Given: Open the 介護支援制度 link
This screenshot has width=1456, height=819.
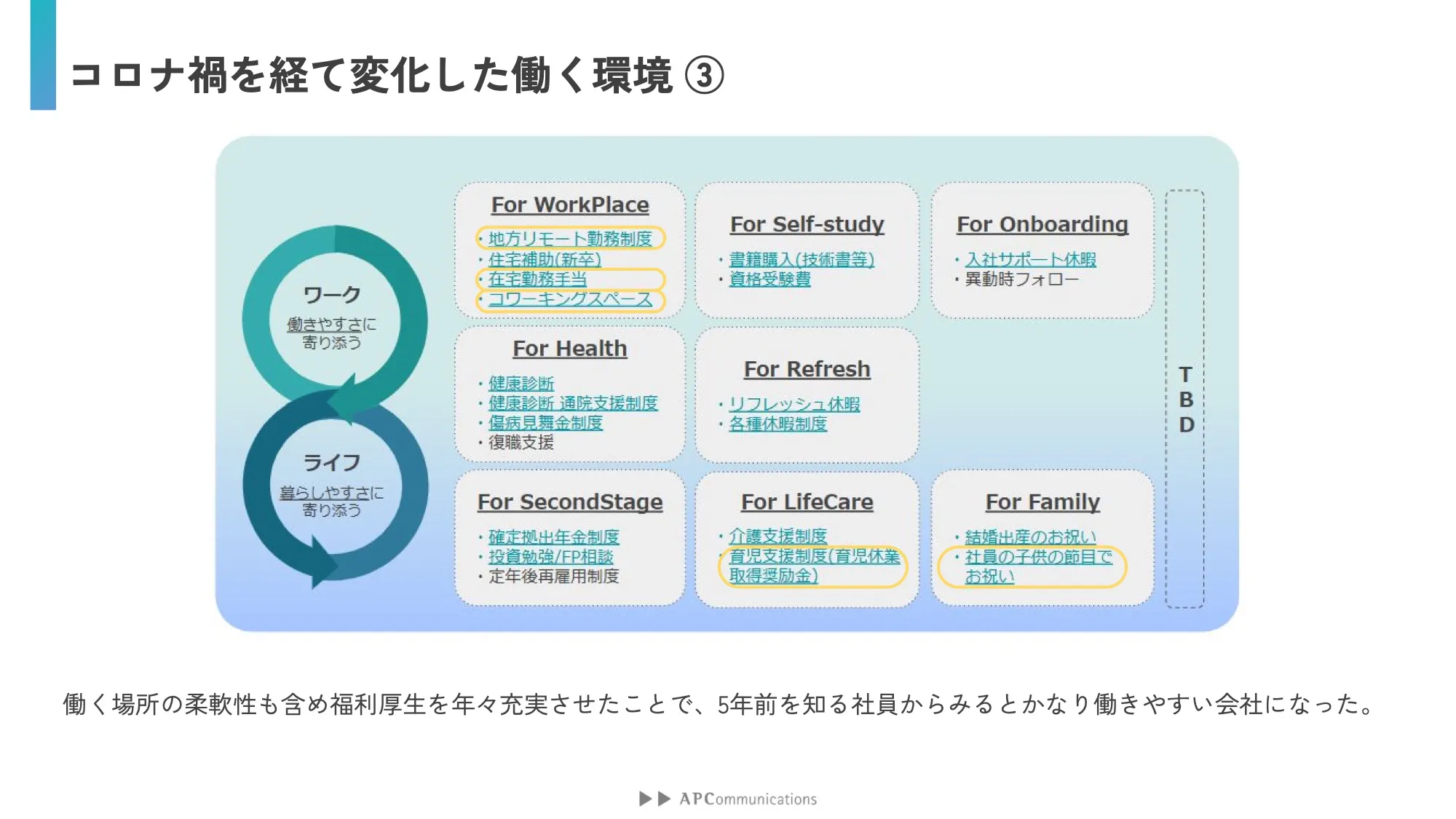Looking at the screenshot, I should 778,536.
